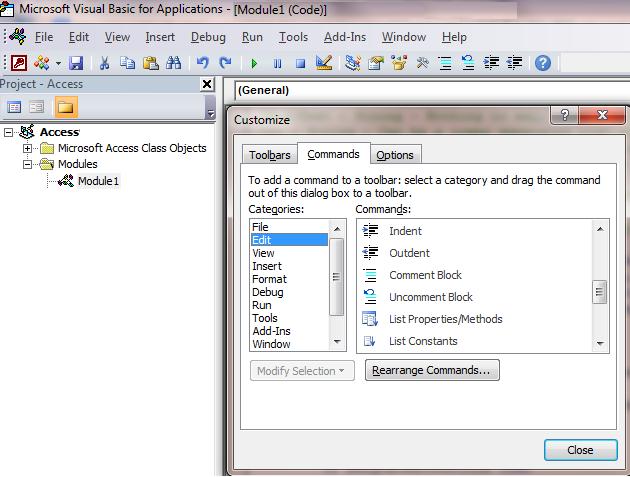The width and height of the screenshot is (630, 477).
Task: Click the Undo arrow icon
Action: (x=202, y=63)
